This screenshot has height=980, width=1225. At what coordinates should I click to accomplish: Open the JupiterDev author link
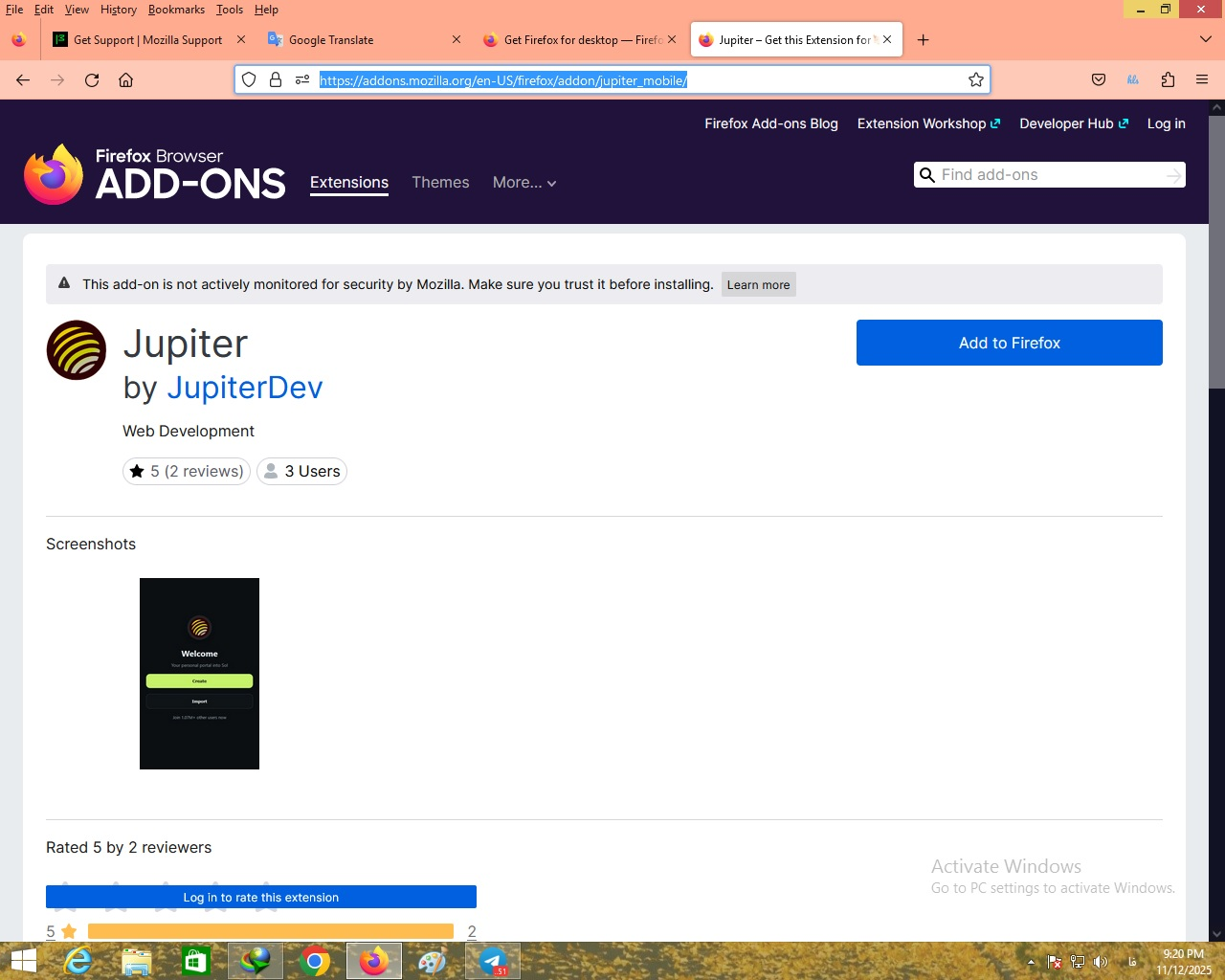[x=245, y=388]
